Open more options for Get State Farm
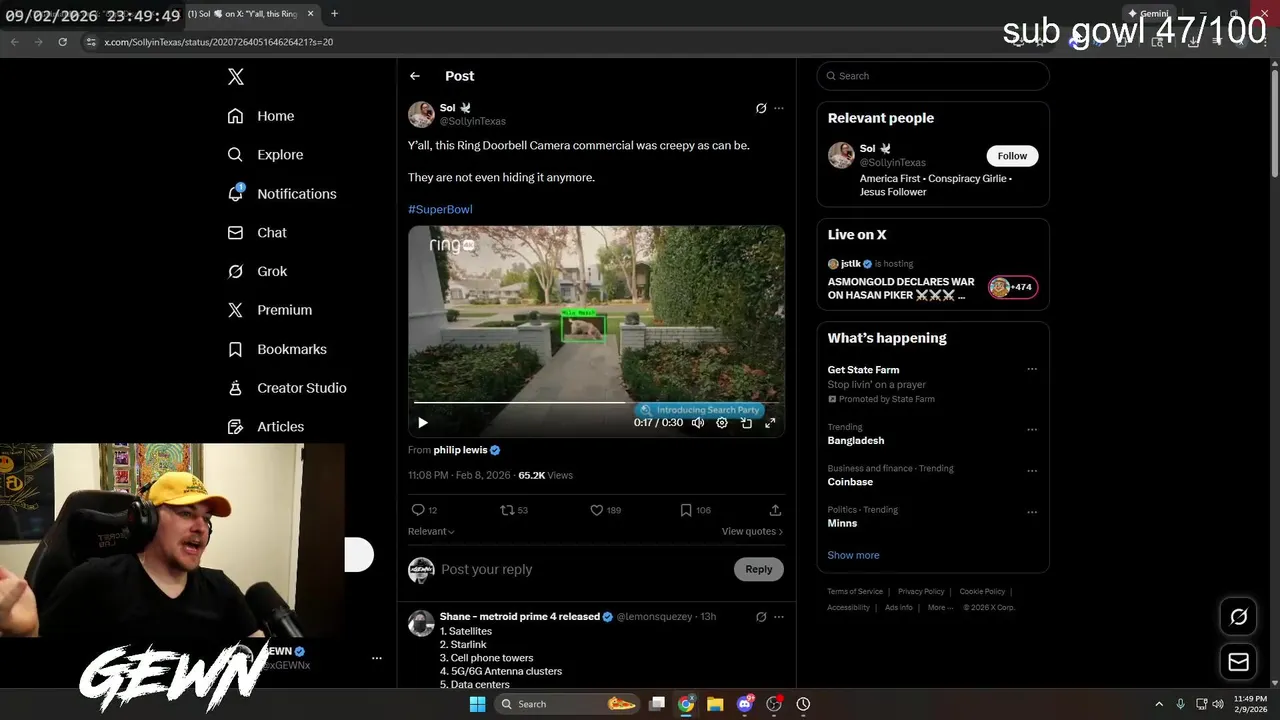Screen dimensions: 1280x720 (1032, 369)
